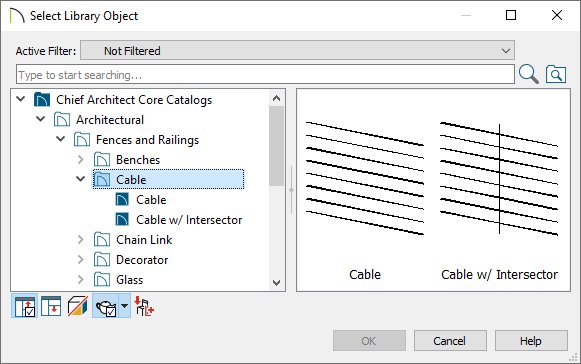Click the magnifying glass search icon
The width and height of the screenshot is (581, 364).
(x=529, y=74)
